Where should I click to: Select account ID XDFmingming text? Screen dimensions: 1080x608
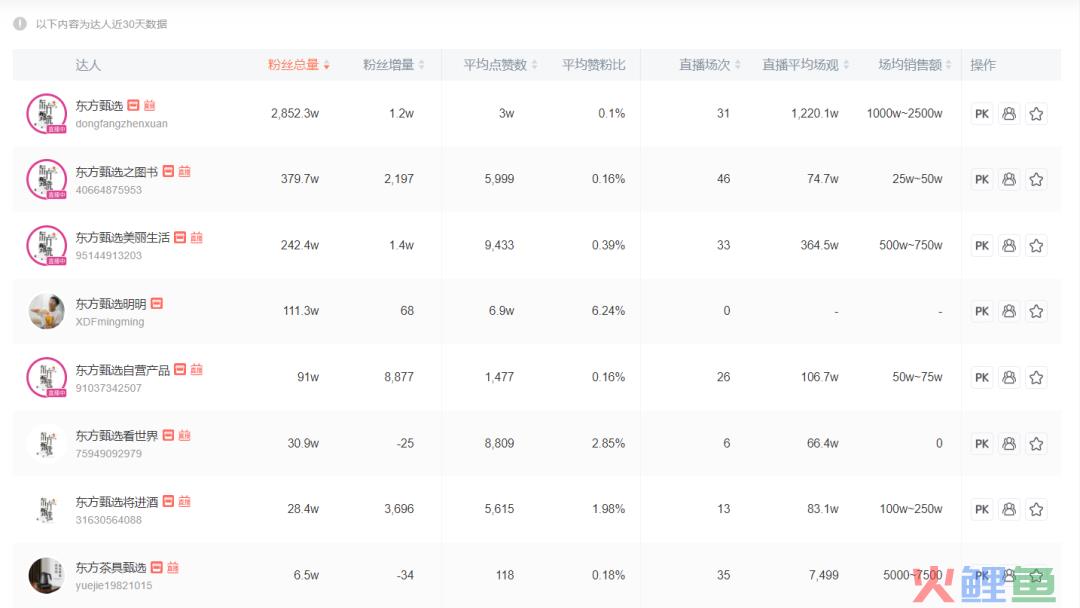coord(110,322)
